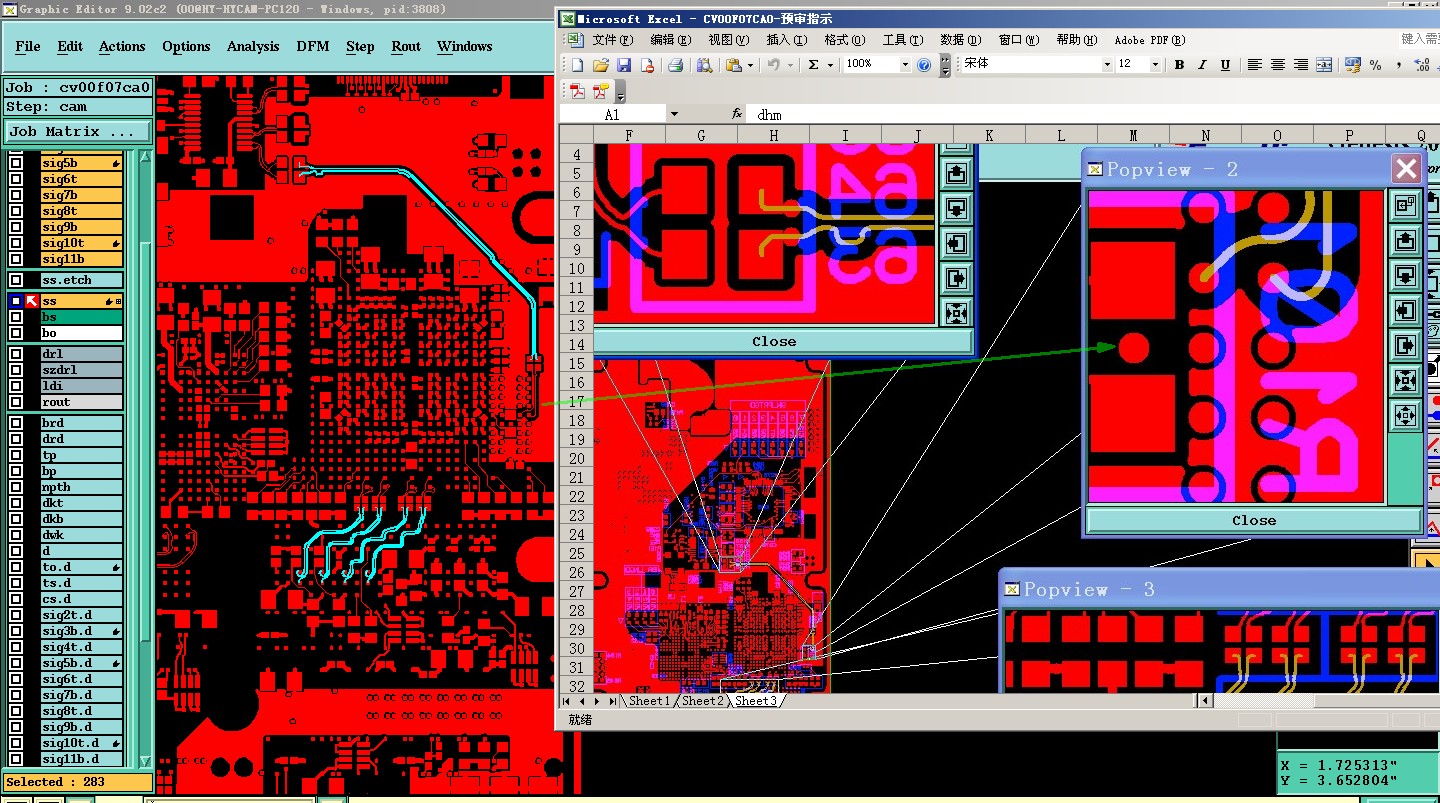1440x803 pixels.
Task: Click the New workbook icon in Excel
Action: (x=577, y=65)
